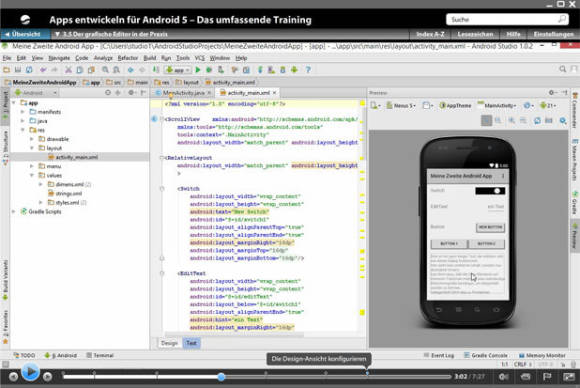Click the Synchronize toolbar icon
The width and height of the screenshot is (580, 388).
point(29,70)
